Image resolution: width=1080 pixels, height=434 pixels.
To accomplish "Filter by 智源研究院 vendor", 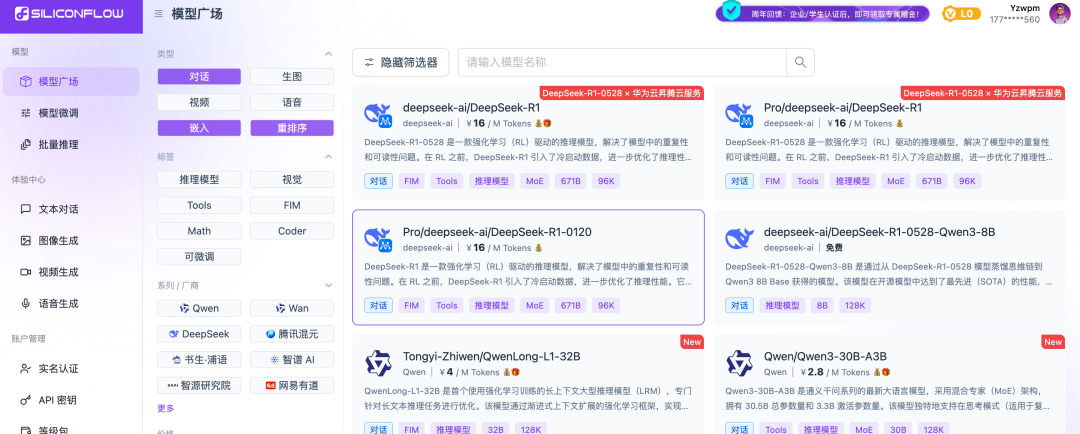I will pyautogui.click(x=199, y=385).
